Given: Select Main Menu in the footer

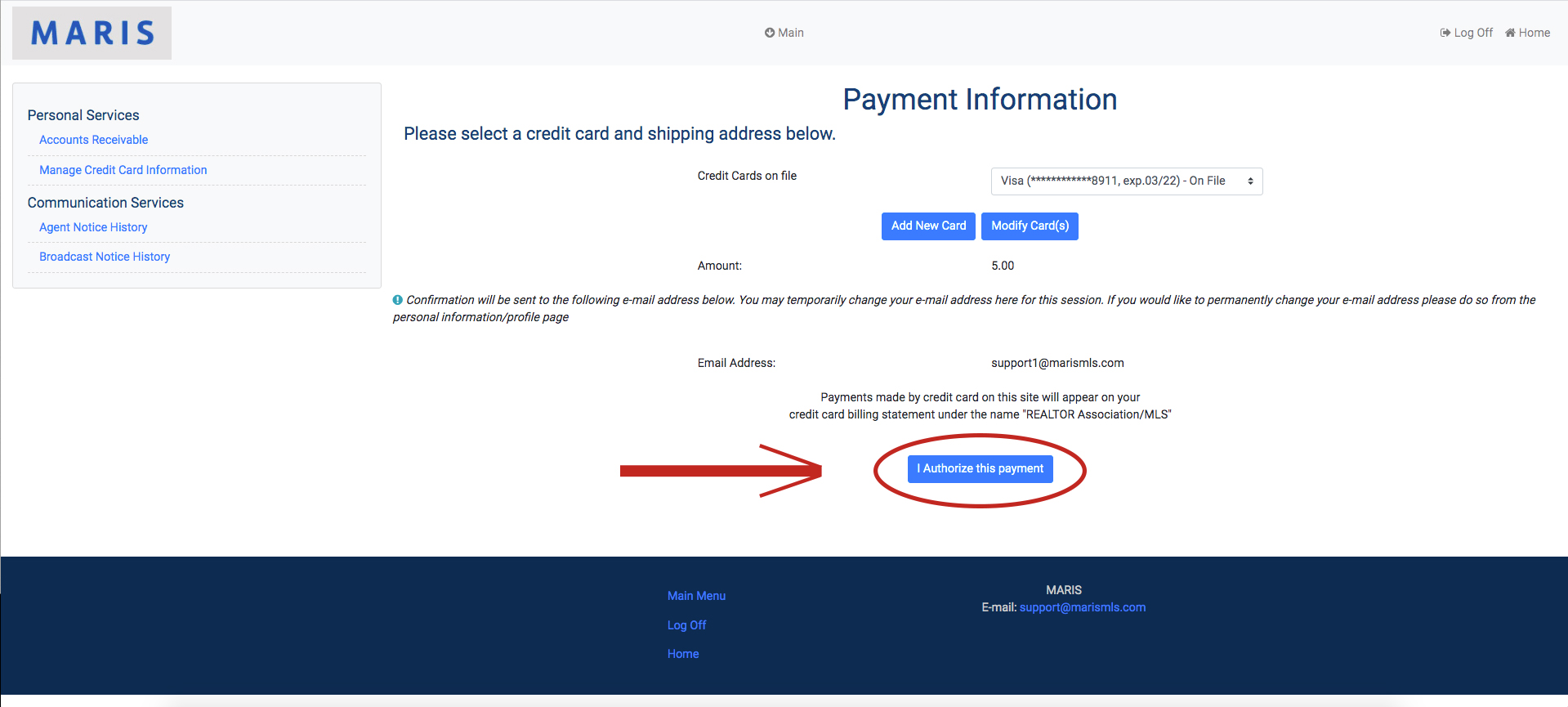Looking at the screenshot, I should [696, 596].
